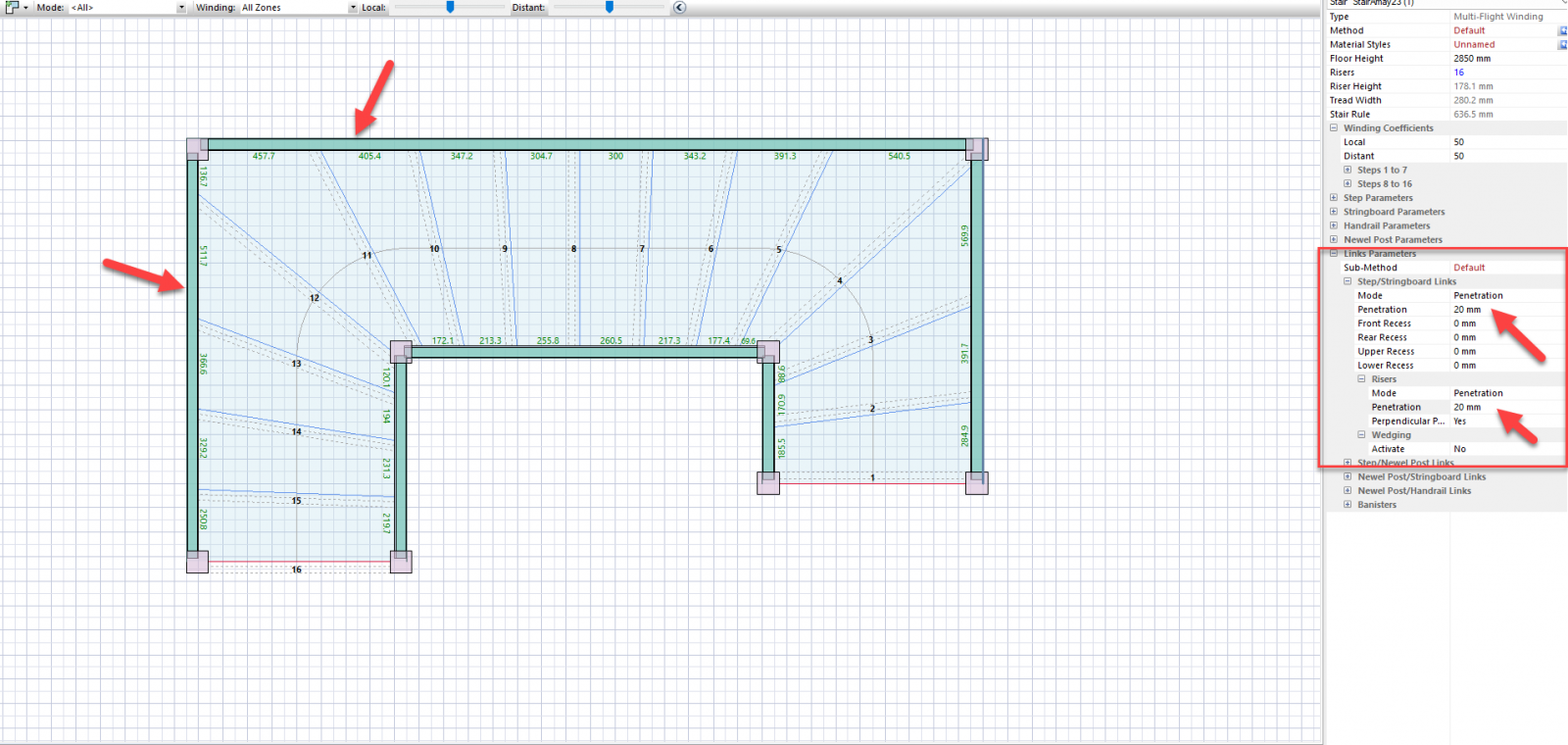Image resolution: width=1568 pixels, height=745 pixels.
Task: Edit the Lower Recess 0 mm value
Action: (x=1464, y=365)
